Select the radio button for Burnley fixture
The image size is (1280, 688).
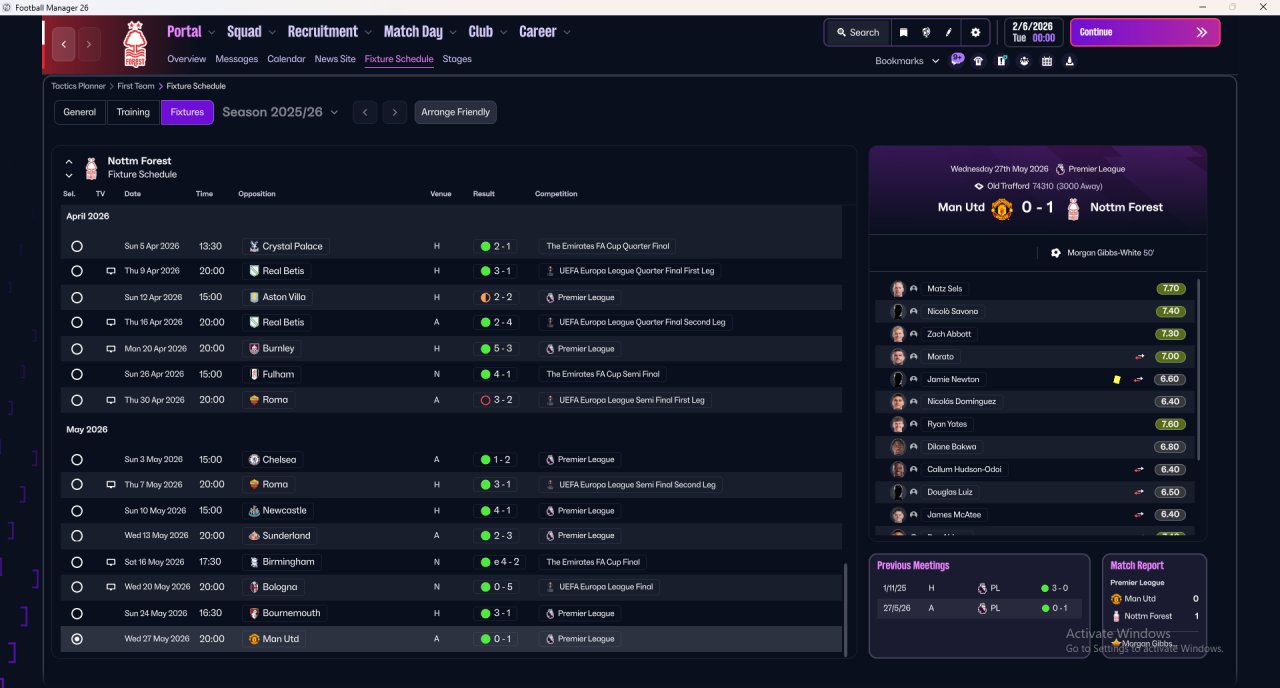[x=77, y=349]
